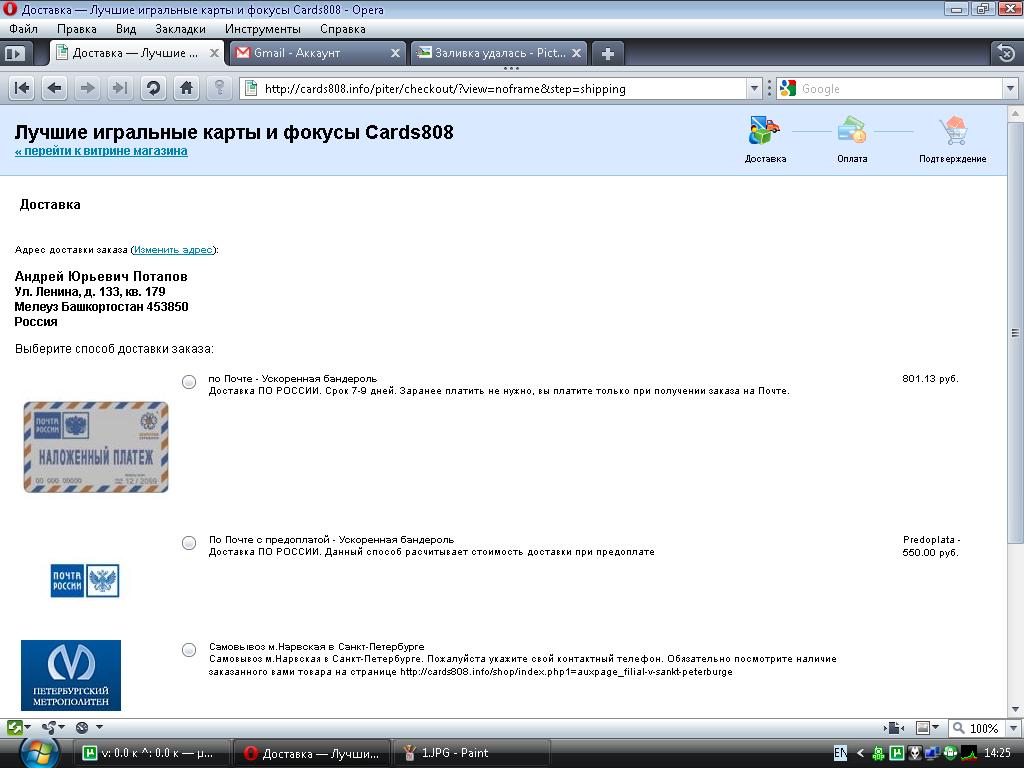This screenshot has width=1024, height=768.
Task: Click the Почта России logo image
Action: pos(85,581)
